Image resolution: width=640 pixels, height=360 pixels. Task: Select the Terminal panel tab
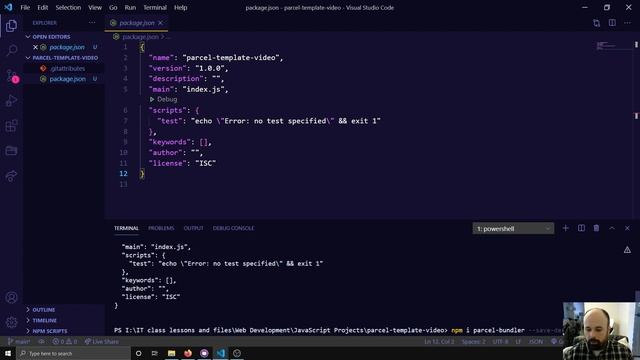[x=126, y=228]
